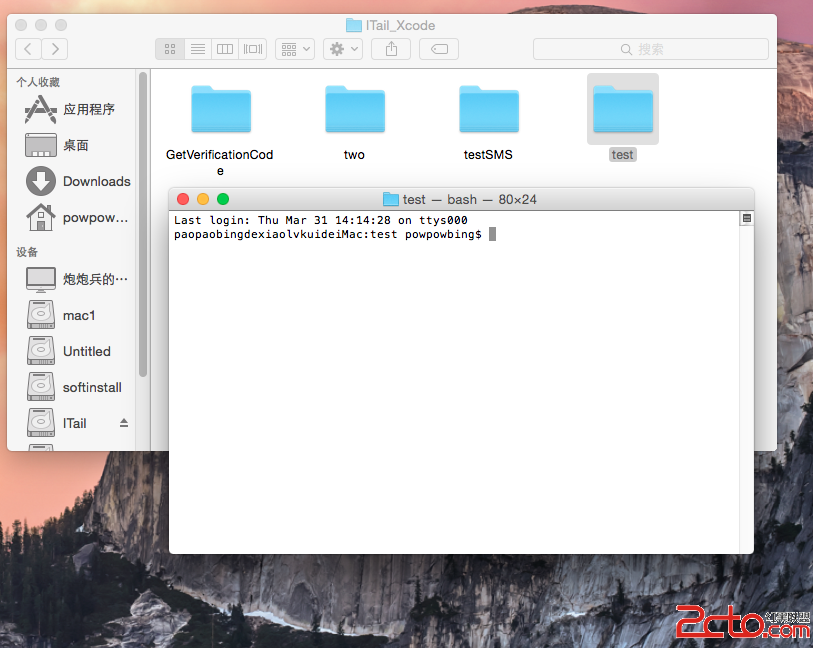Switch to column view in Finder
Viewport: 813px width, 648px height.
pos(225,48)
